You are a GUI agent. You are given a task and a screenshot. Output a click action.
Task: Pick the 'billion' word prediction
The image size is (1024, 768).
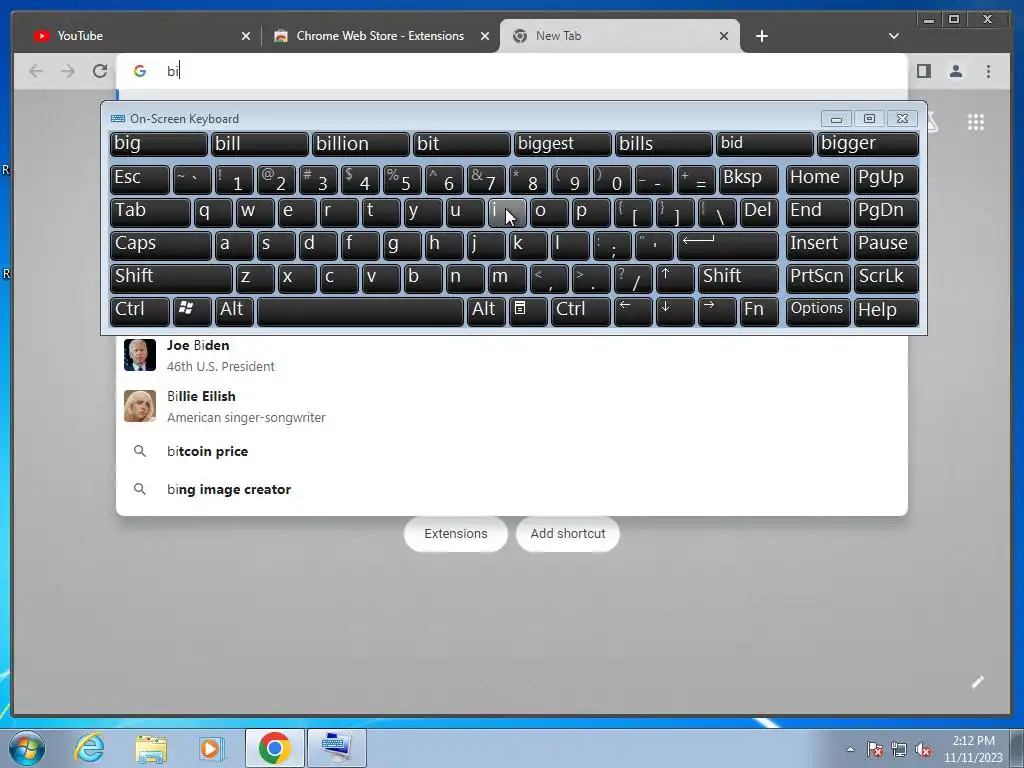pyautogui.click(x=360, y=144)
